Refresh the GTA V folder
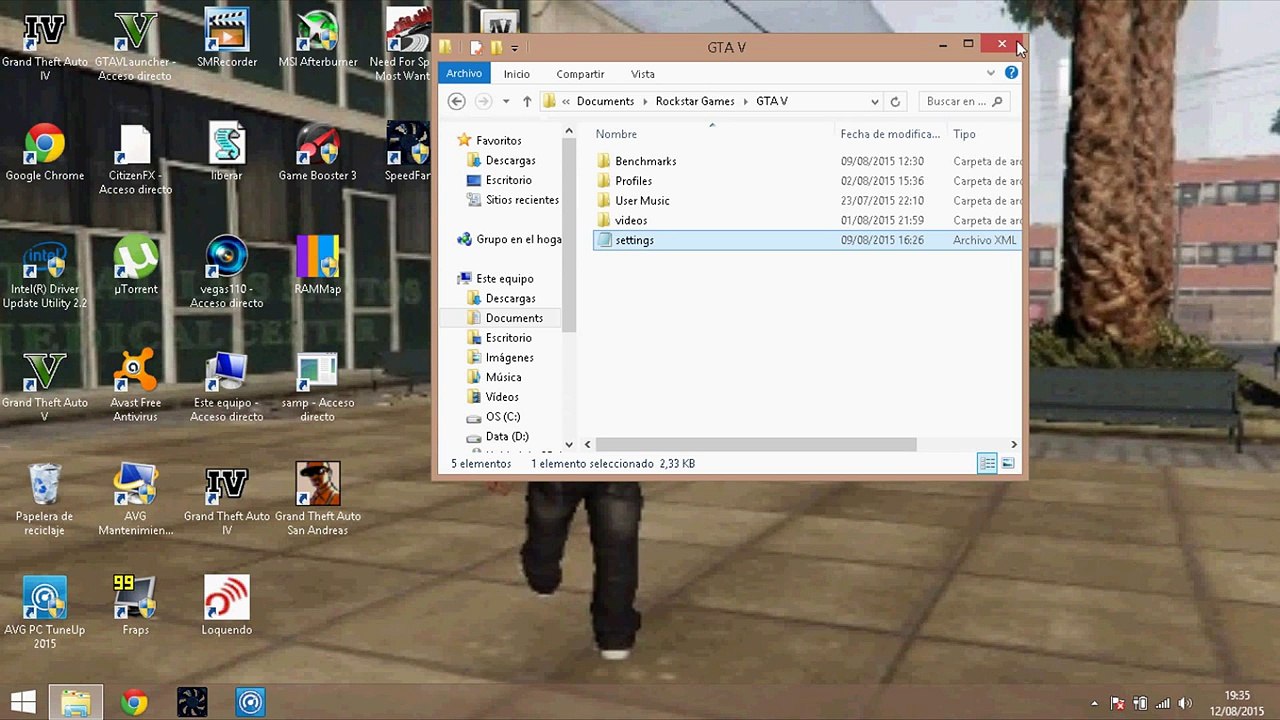1280x720 pixels. [895, 101]
